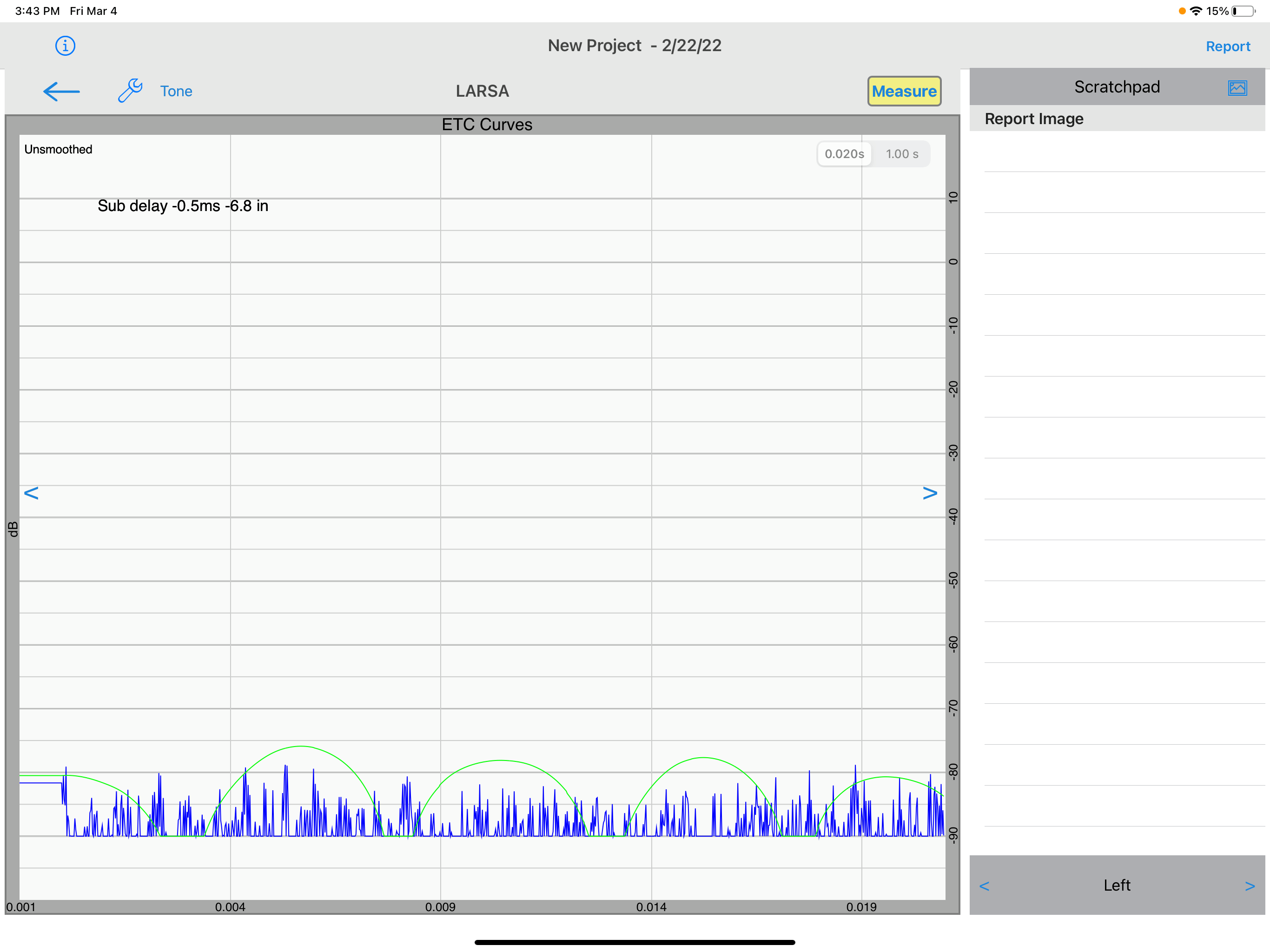Show next graph with right chevron
The width and height of the screenshot is (1270, 952).
tap(930, 493)
